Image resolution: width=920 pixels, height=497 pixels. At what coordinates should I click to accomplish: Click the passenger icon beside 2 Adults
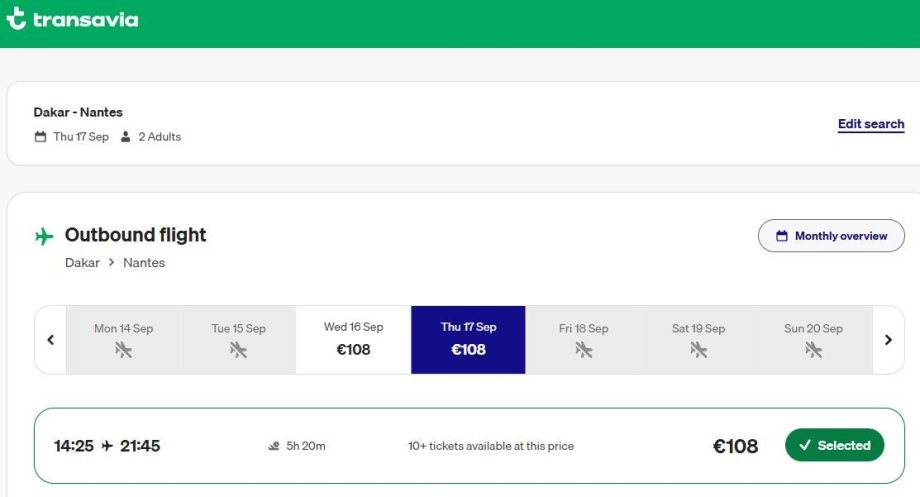coord(126,137)
